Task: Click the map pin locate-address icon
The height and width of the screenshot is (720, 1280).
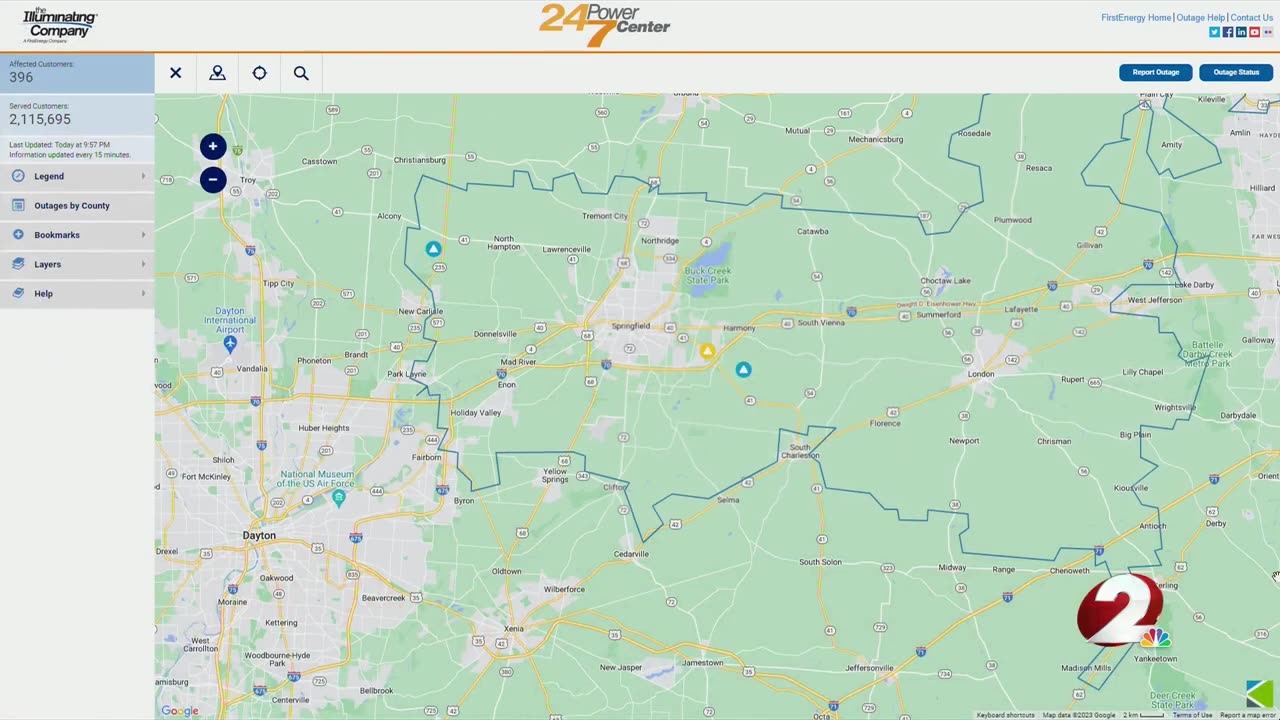Action: [x=217, y=73]
